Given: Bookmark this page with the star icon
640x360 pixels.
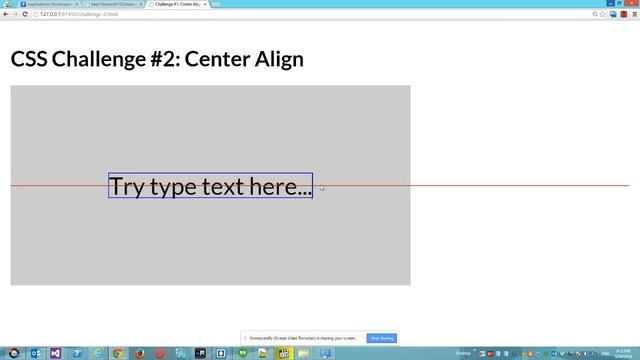Looking at the screenshot, I should click(602, 14).
